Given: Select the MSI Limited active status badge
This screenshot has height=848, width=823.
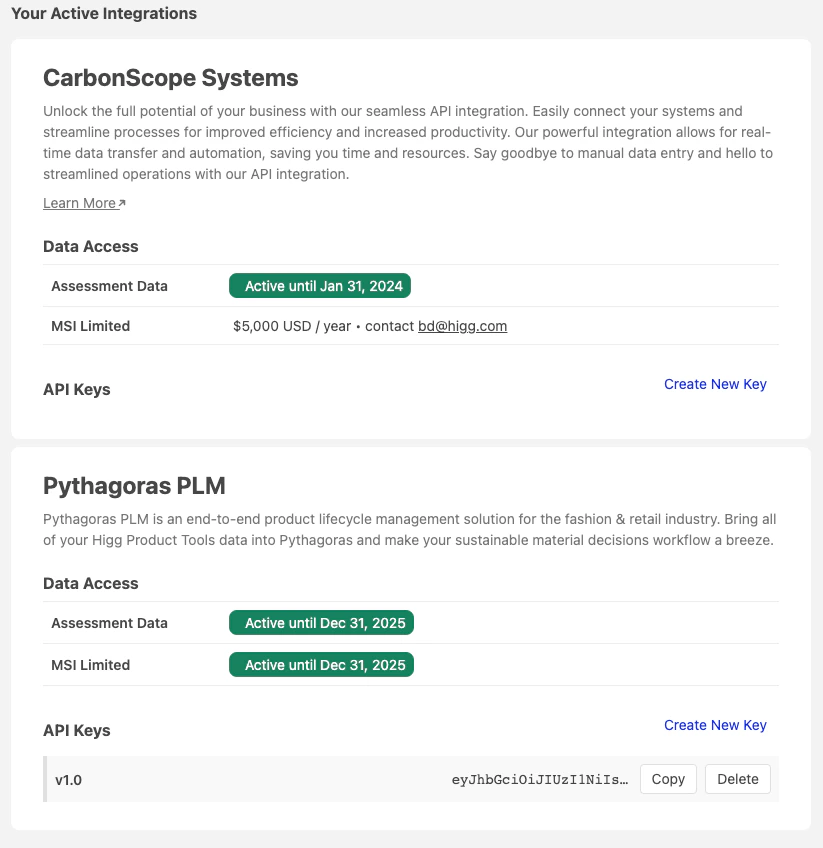Looking at the screenshot, I should coord(321,664).
